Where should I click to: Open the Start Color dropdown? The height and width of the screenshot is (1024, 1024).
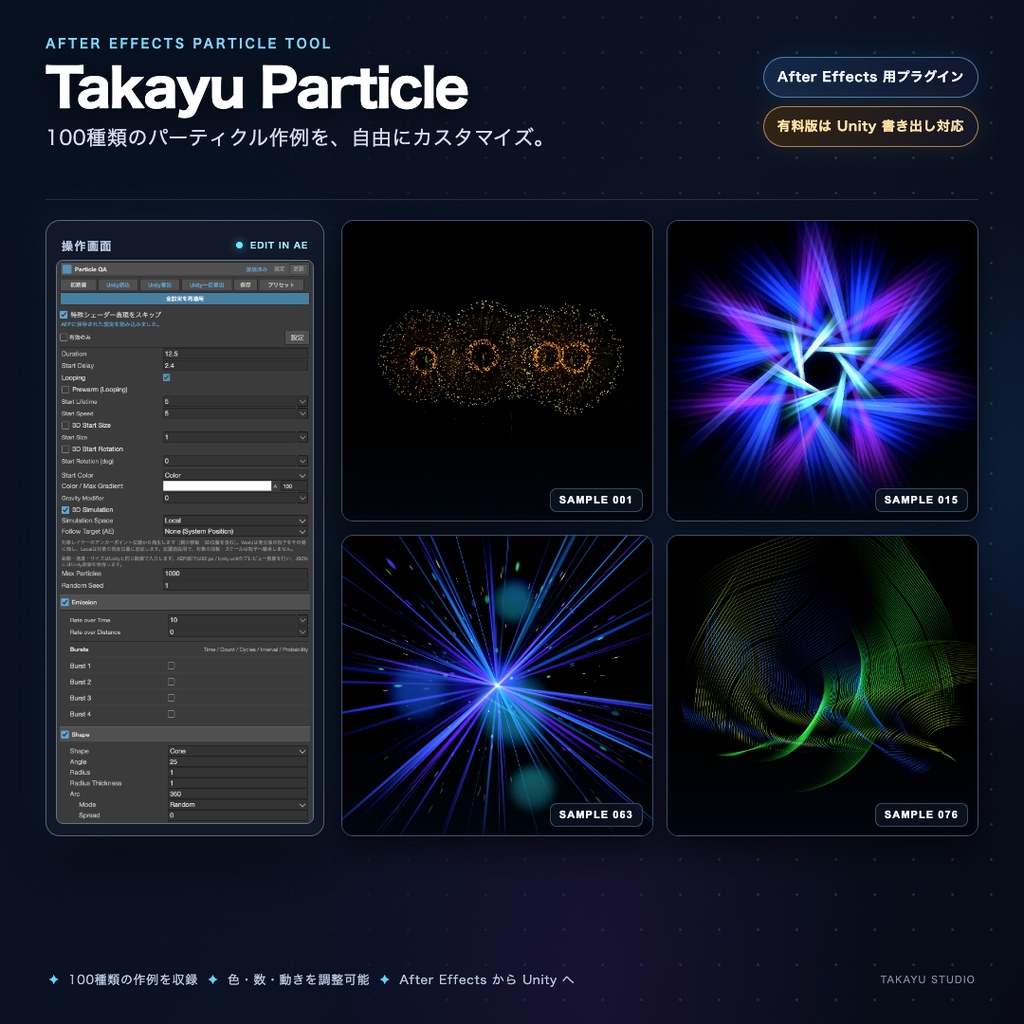point(235,475)
